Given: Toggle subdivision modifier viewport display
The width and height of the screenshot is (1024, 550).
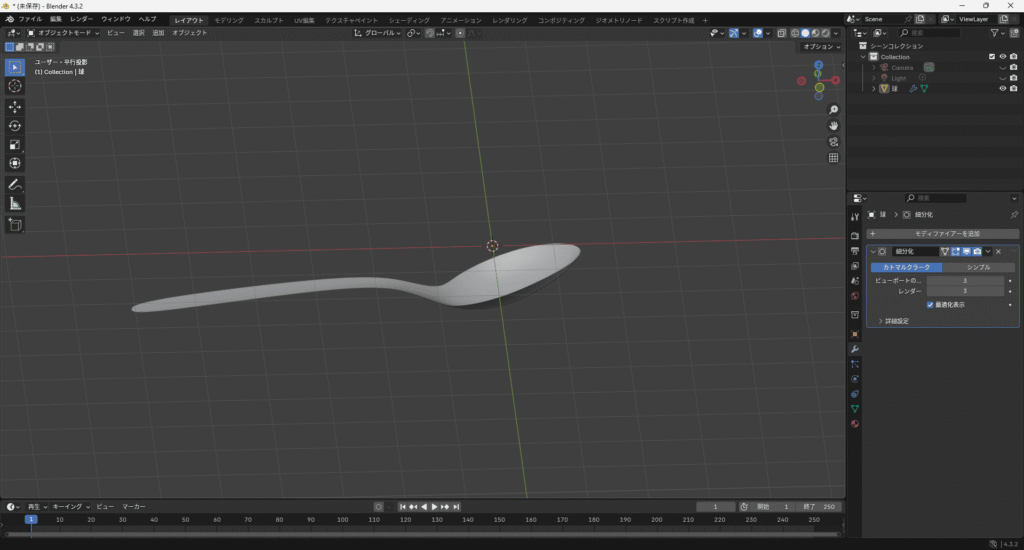Looking at the screenshot, I should pyautogui.click(x=966, y=251).
